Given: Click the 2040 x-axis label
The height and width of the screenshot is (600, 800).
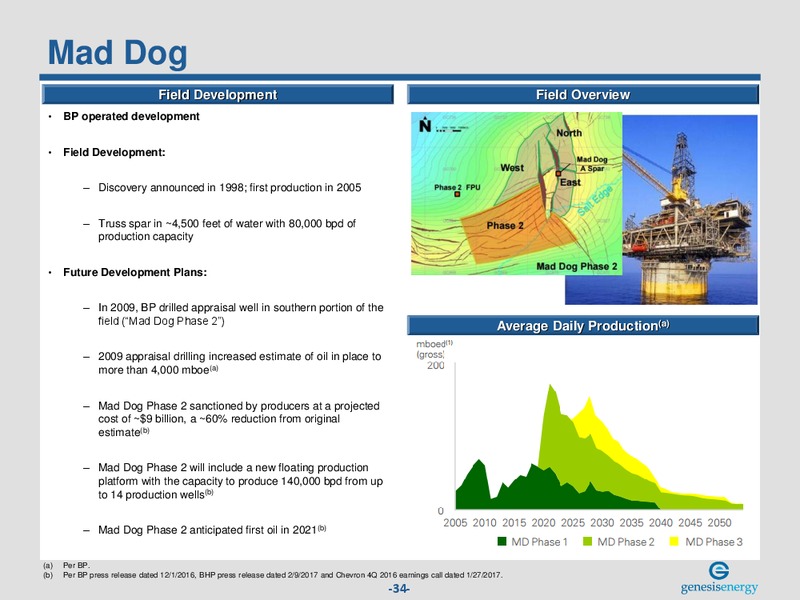Looking at the screenshot, I should [661, 523].
